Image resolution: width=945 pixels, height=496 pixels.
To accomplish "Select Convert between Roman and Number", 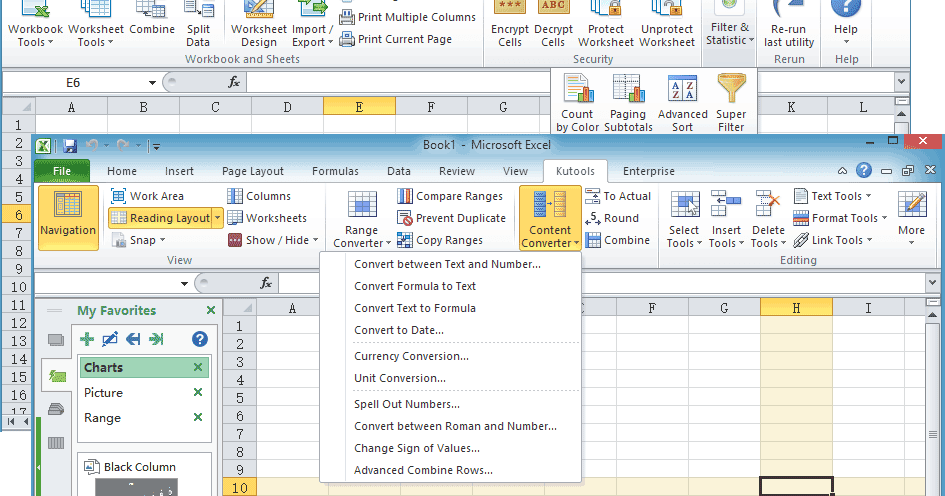I will [x=455, y=426].
